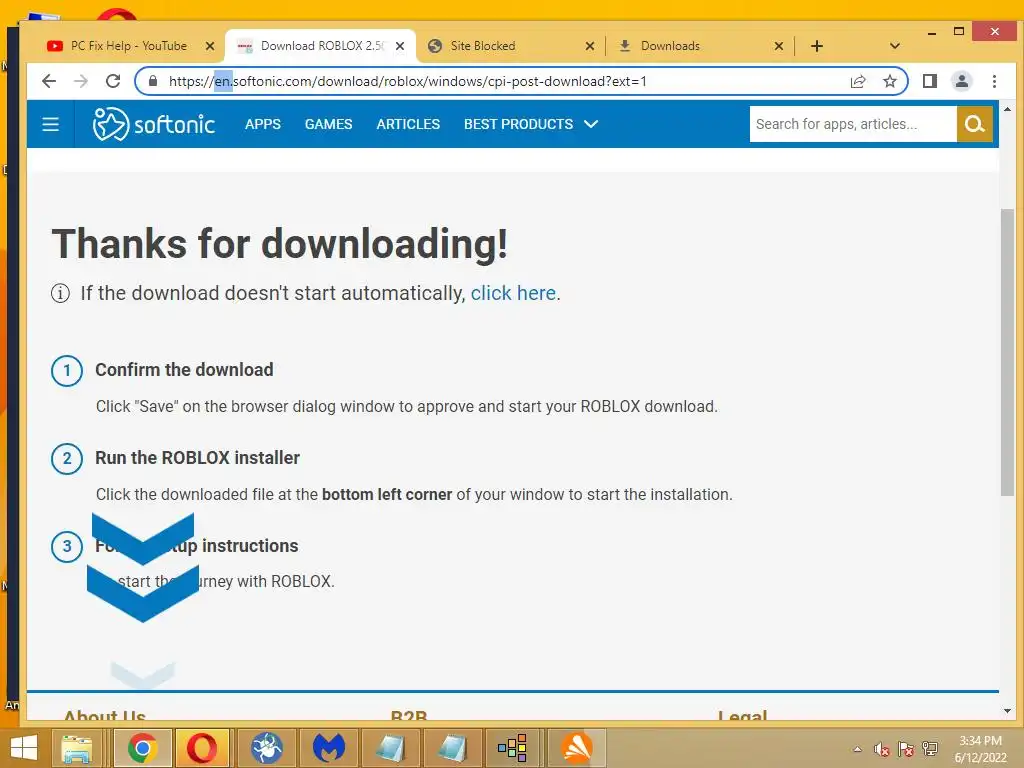Launch Opera from the taskbar

(x=202, y=748)
